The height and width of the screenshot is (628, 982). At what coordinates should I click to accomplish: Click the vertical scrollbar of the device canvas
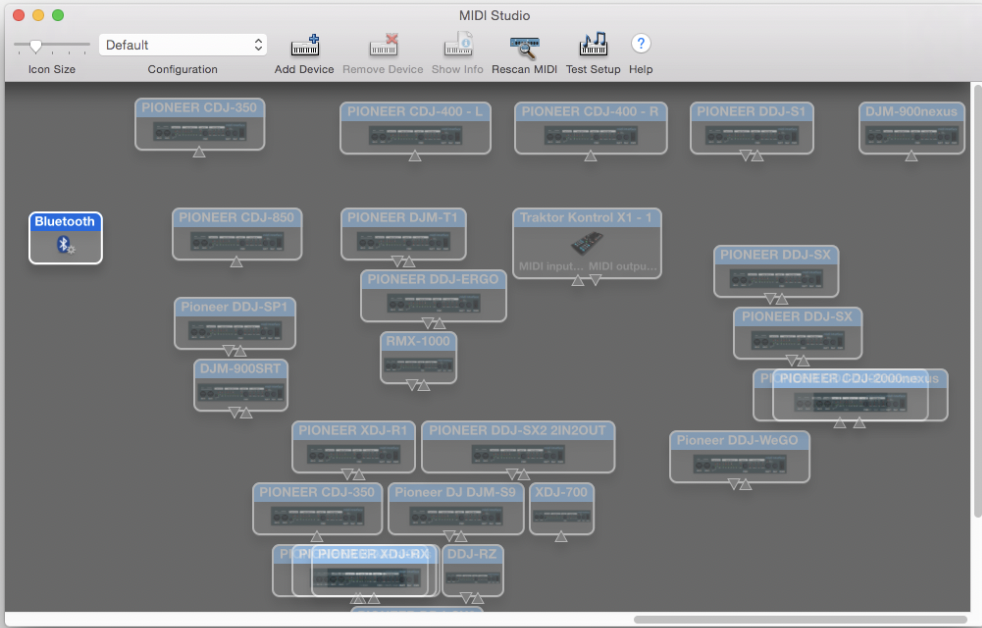976,301
